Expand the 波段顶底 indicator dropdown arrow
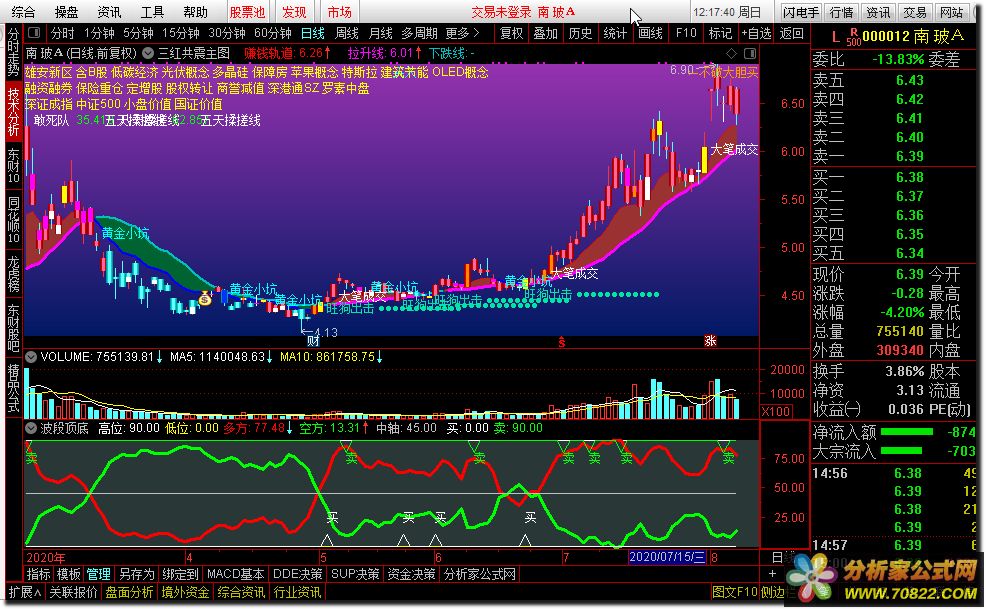This screenshot has width=986, height=609. tap(31, 428)
